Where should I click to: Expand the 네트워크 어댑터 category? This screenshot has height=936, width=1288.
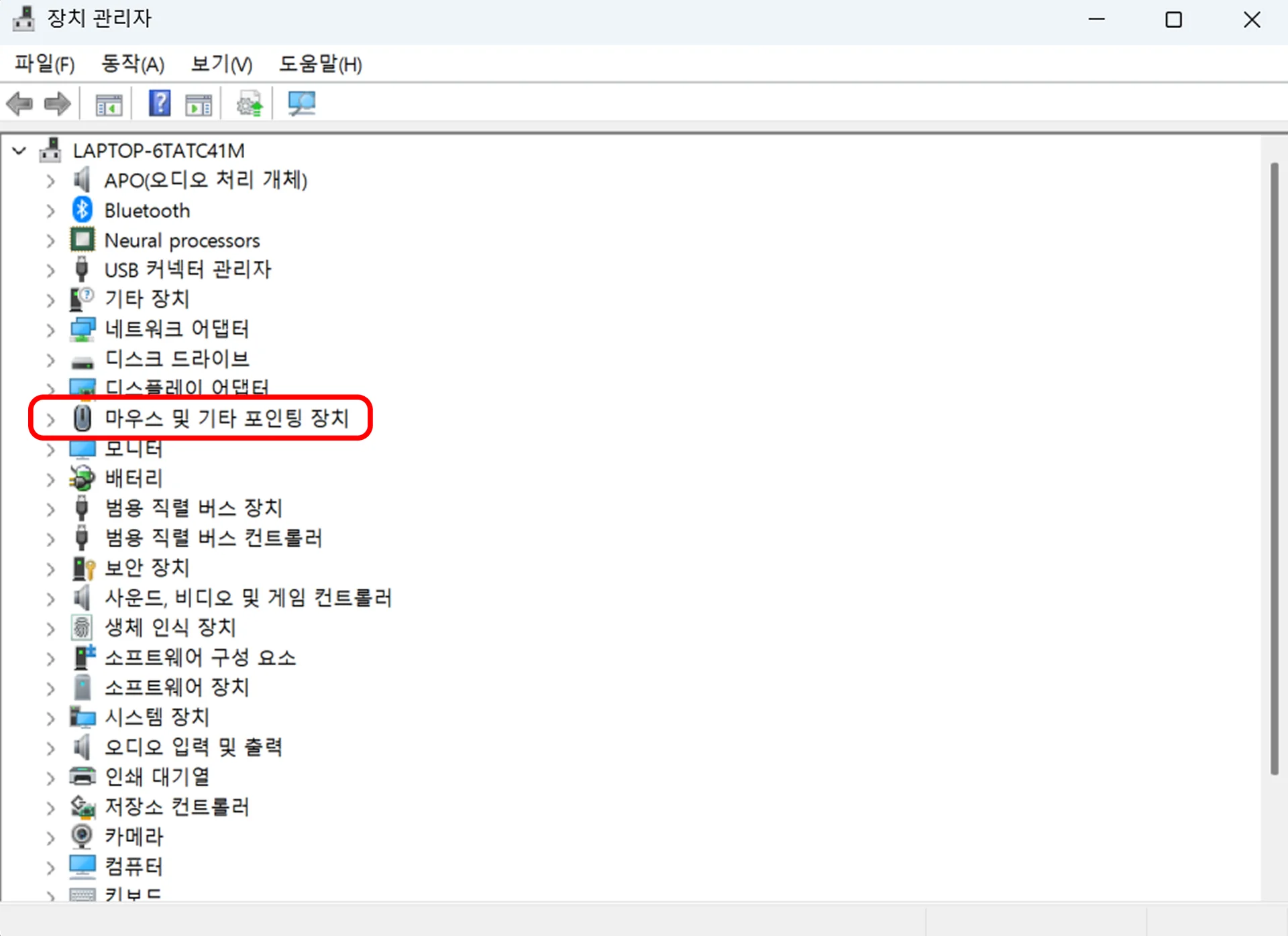pos(50,329)
